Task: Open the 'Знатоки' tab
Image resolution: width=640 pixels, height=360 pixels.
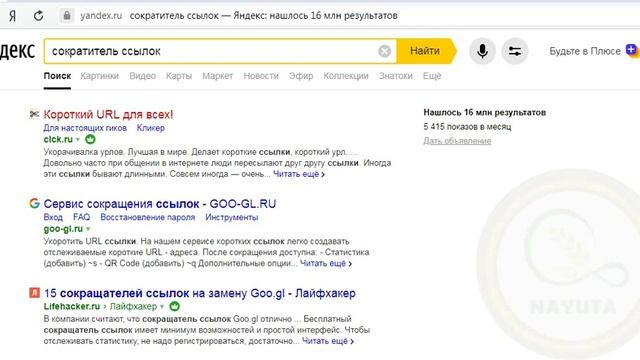Action: coord(396,76)
